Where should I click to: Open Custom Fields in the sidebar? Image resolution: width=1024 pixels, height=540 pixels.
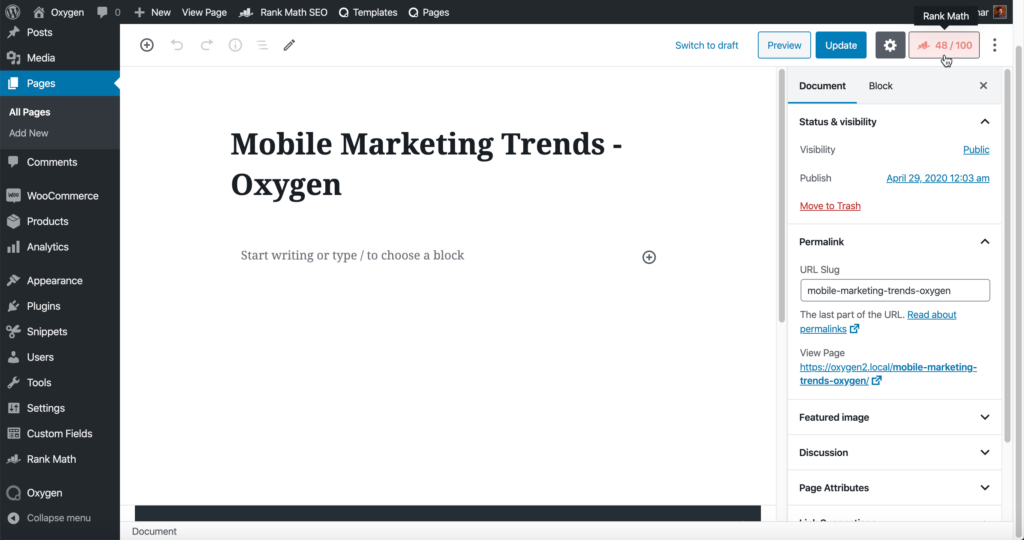click(59, 434)
